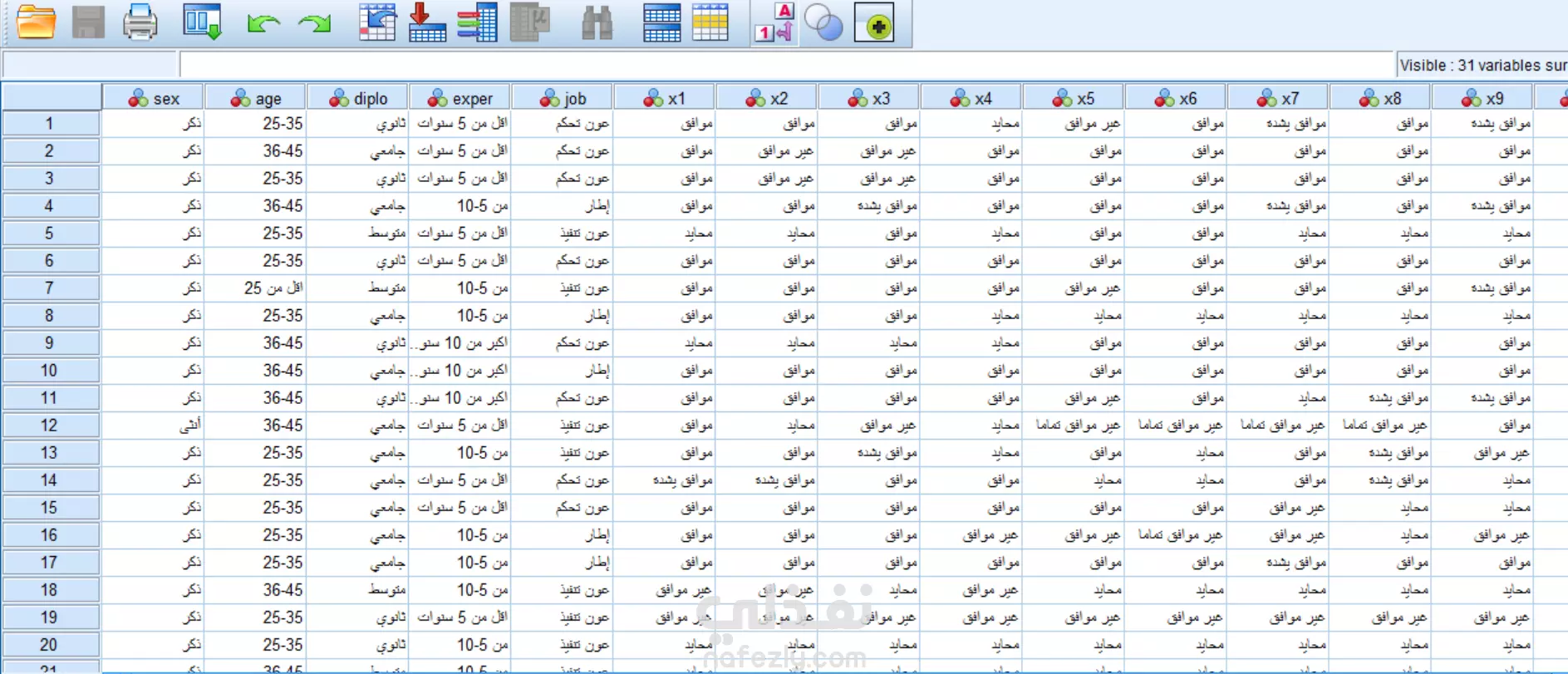Click x9 cell 'غير موافق' in row 13
Image resolution: width=1568 pixels, height=674 pixels.
coord(1482,452)
